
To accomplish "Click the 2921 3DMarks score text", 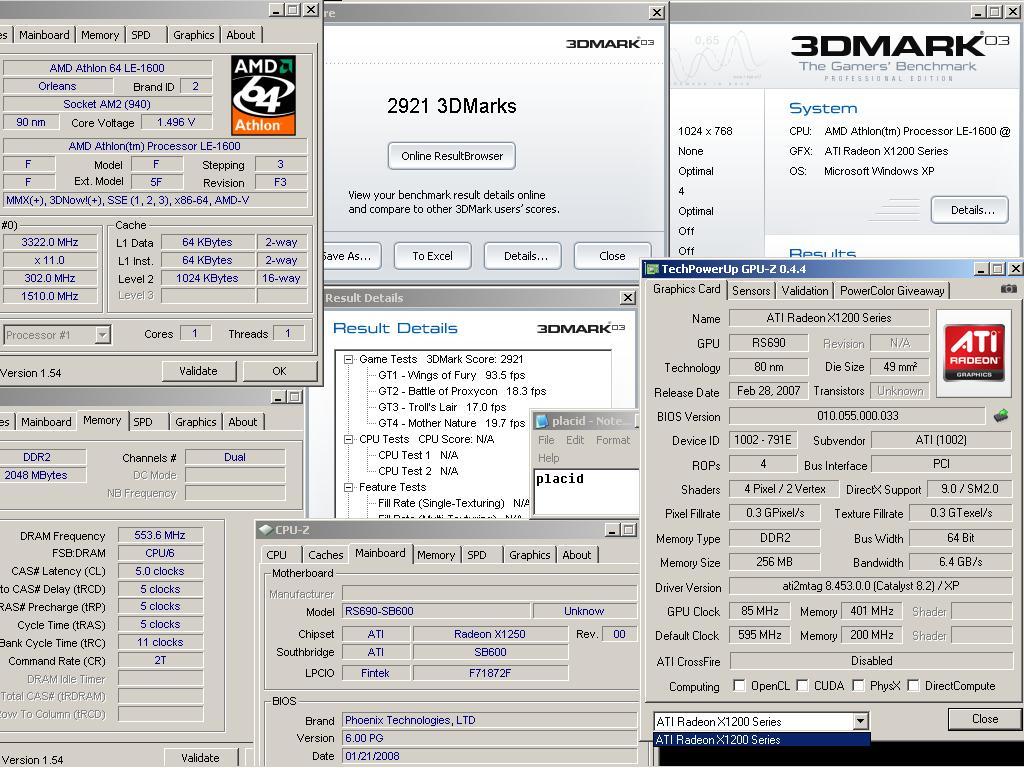I will [x=451, y=106].
